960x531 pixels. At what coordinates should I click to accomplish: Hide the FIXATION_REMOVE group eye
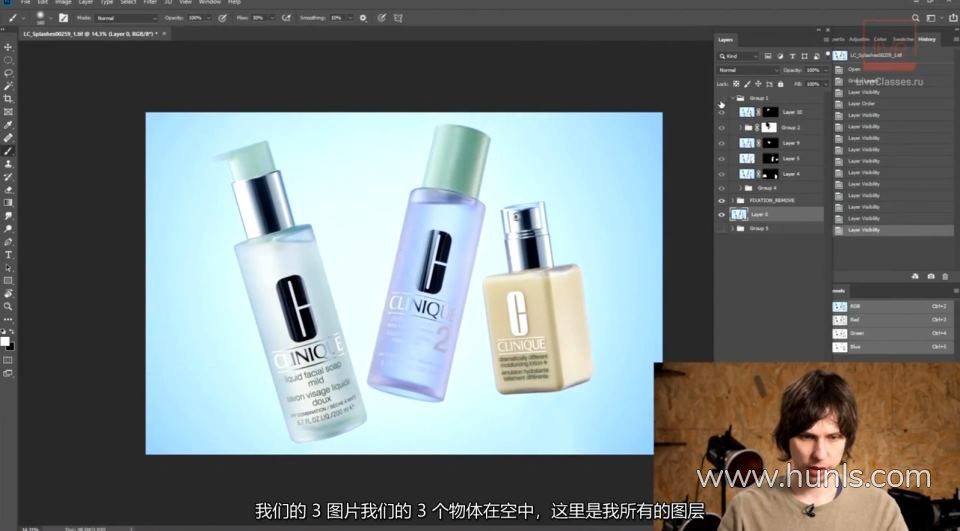coord(722,201)
